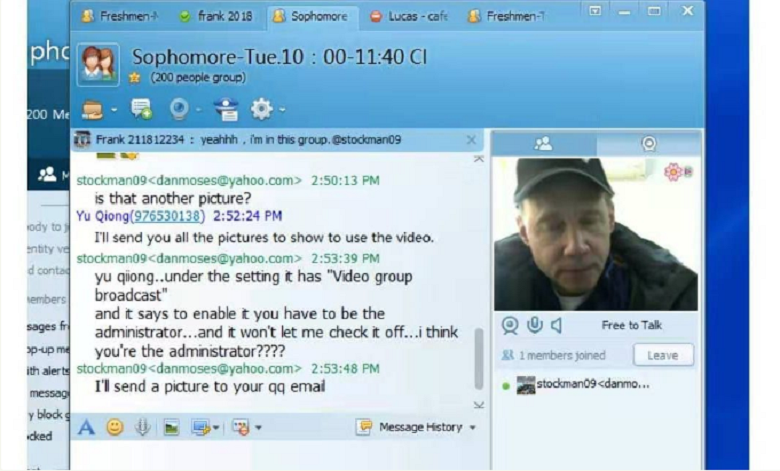780x471 pixels.
Task: Toggle the webcam icon under video
Action: (x=510, y=325)
